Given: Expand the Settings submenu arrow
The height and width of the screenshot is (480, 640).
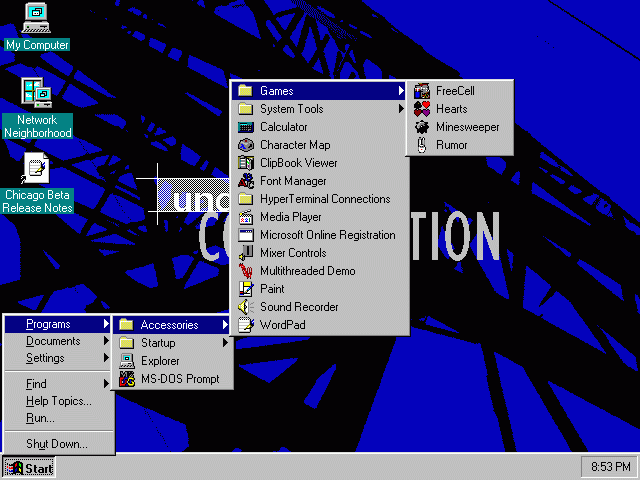Looking at the screenshot, I should tap(106, 358).
